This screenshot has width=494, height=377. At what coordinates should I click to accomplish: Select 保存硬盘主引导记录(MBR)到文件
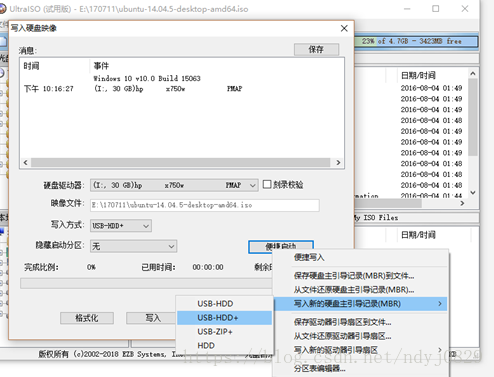click(x=360, y=276)
